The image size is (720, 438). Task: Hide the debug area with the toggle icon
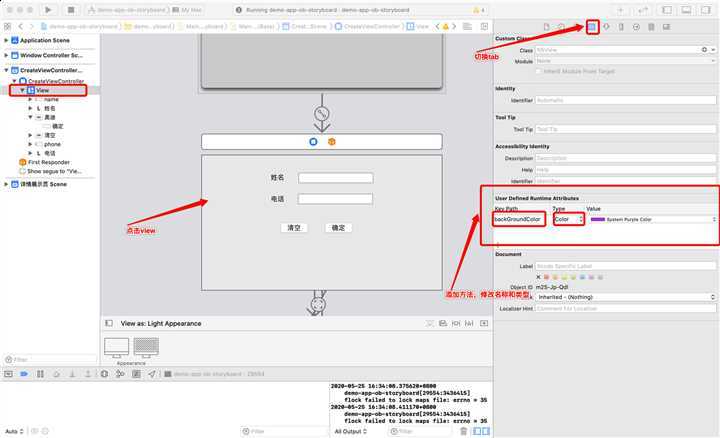8,374
